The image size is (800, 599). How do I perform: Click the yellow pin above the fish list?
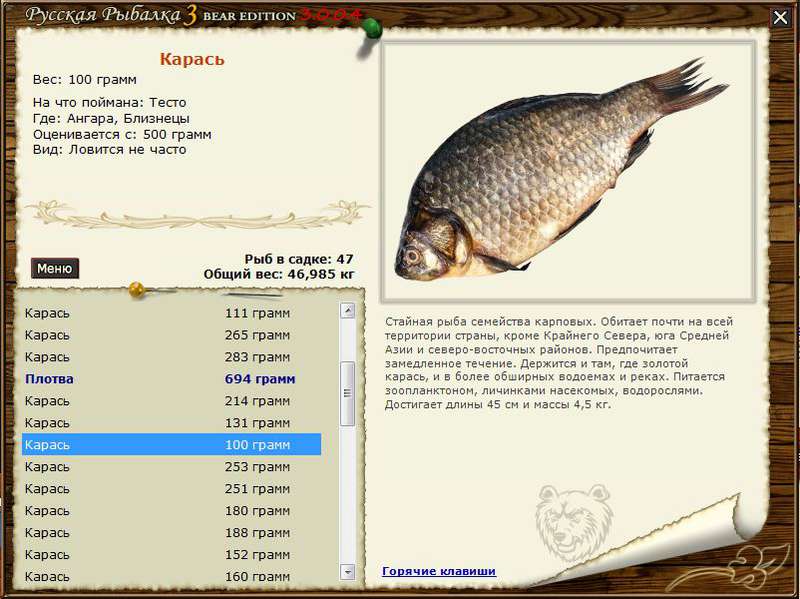coord(137,291)
